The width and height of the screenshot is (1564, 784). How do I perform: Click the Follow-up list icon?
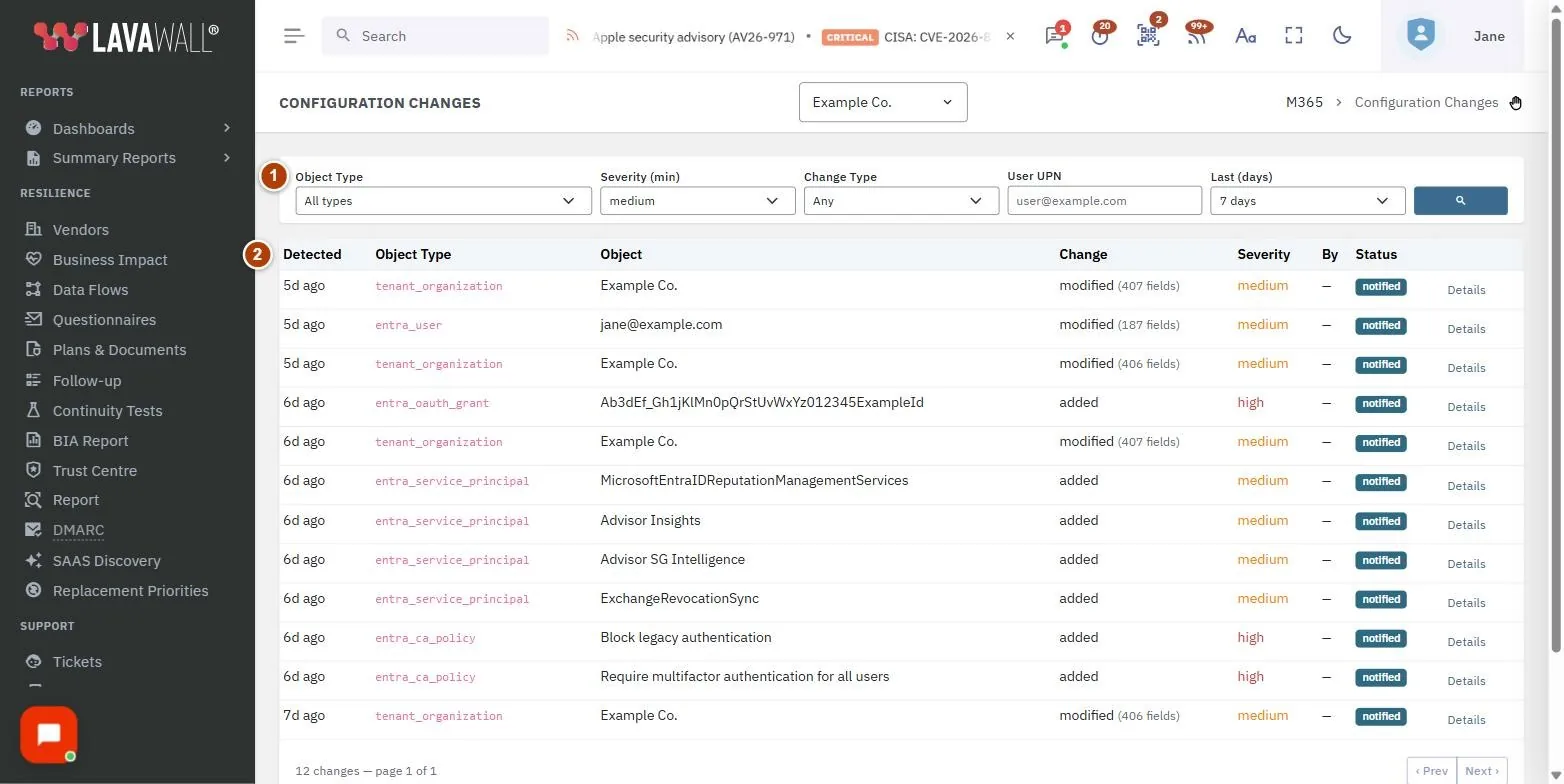click(33, 380)
